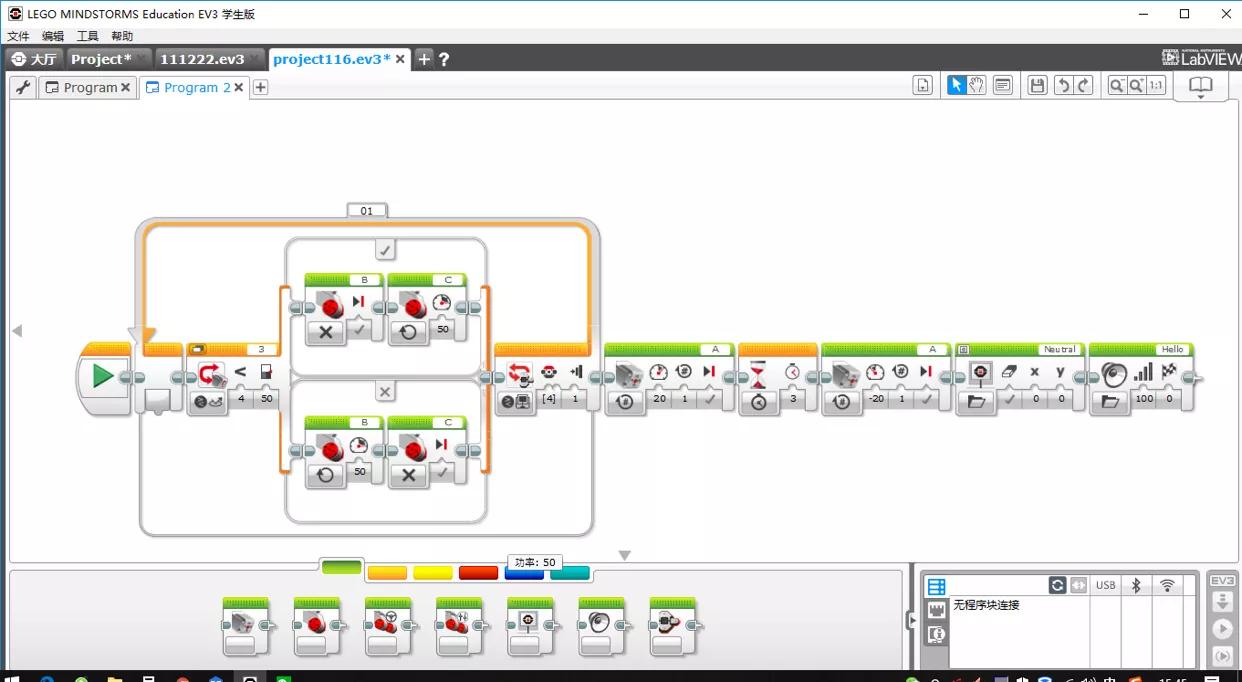Close the Program 2 tab

pyautogui.click(x=238, y=88)
